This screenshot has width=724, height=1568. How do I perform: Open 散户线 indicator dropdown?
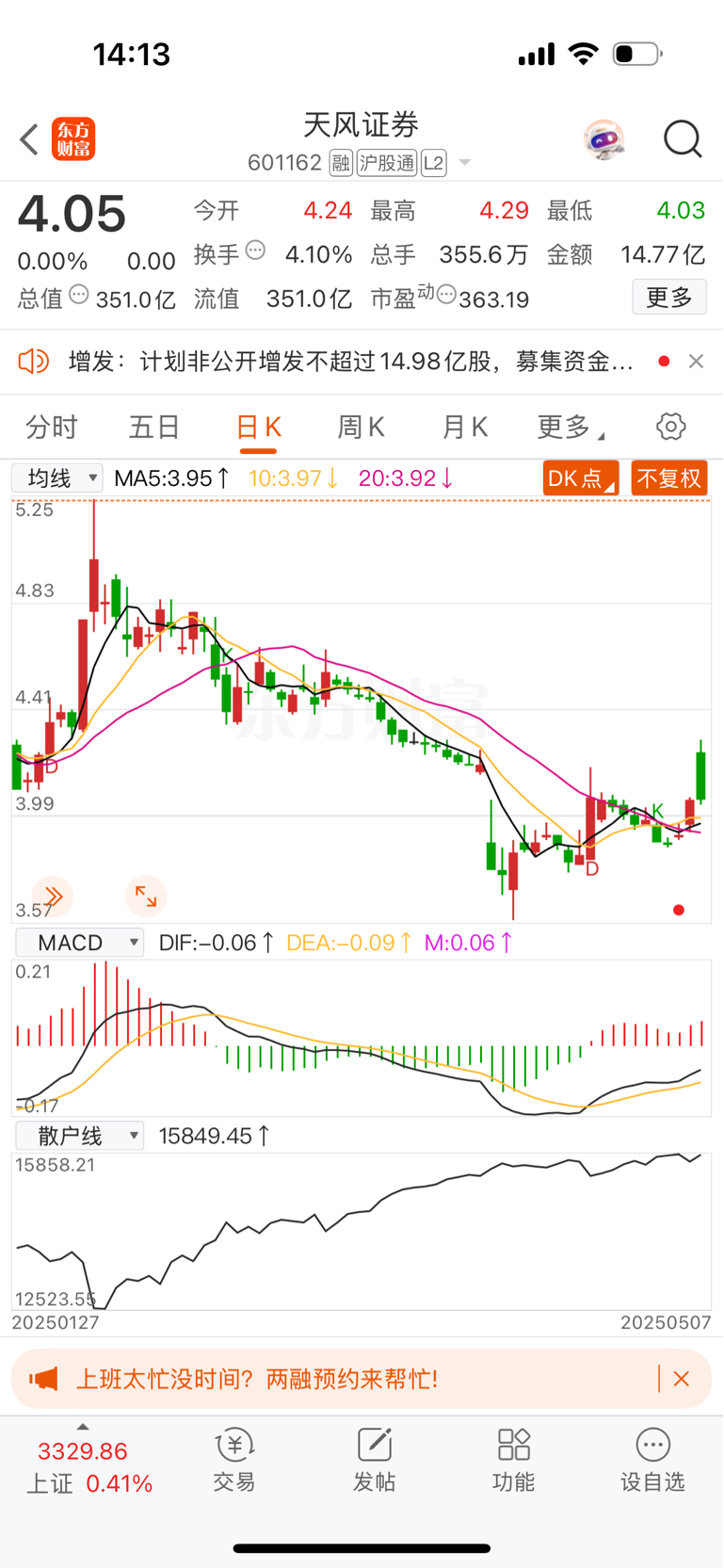click(79, 1136)
